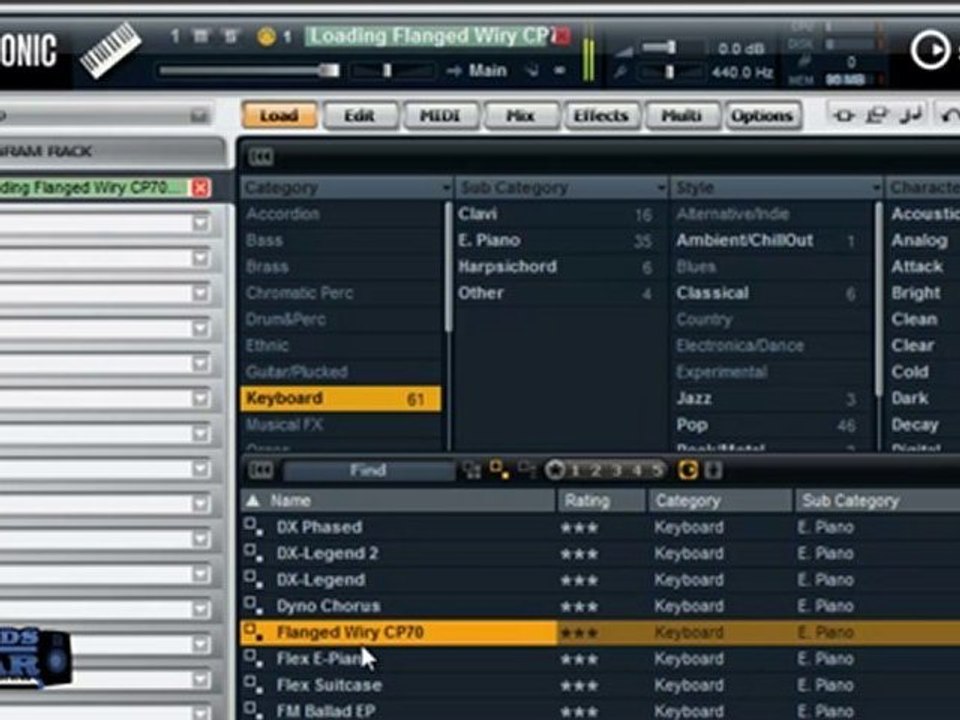The width and height of the screenshot is (960, 720).
Task: Toggle the layer filter icon before the rating star
Action: 527,470
